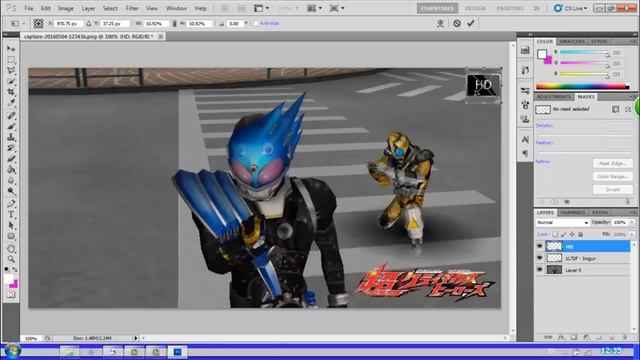Select the Spot Healing Brush tool

click(x=11, y=116)
